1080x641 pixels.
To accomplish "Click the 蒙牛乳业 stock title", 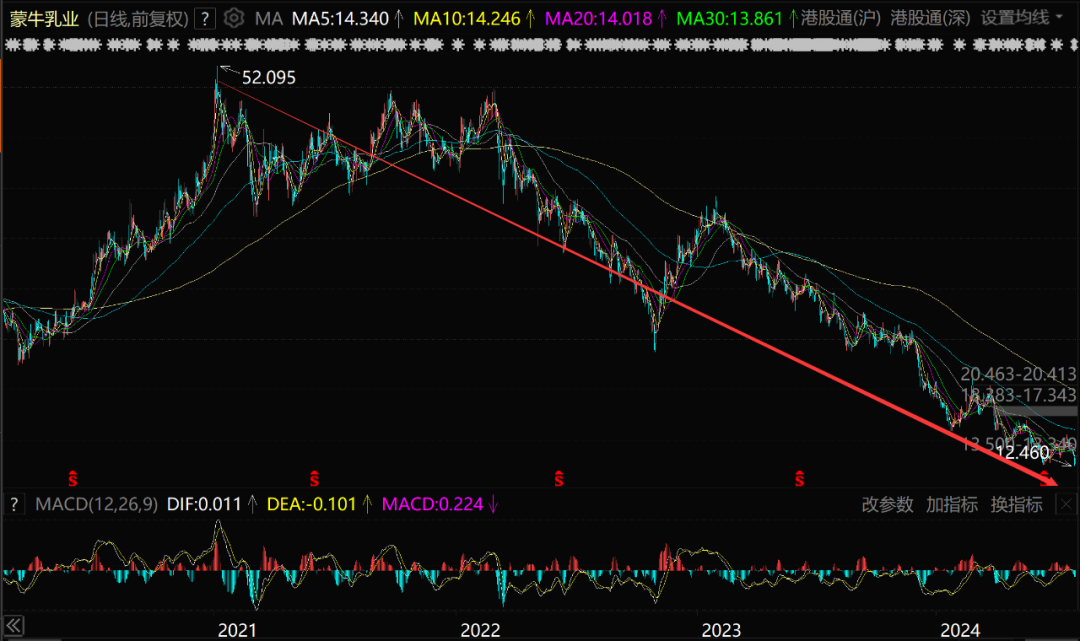I will 44,19.
